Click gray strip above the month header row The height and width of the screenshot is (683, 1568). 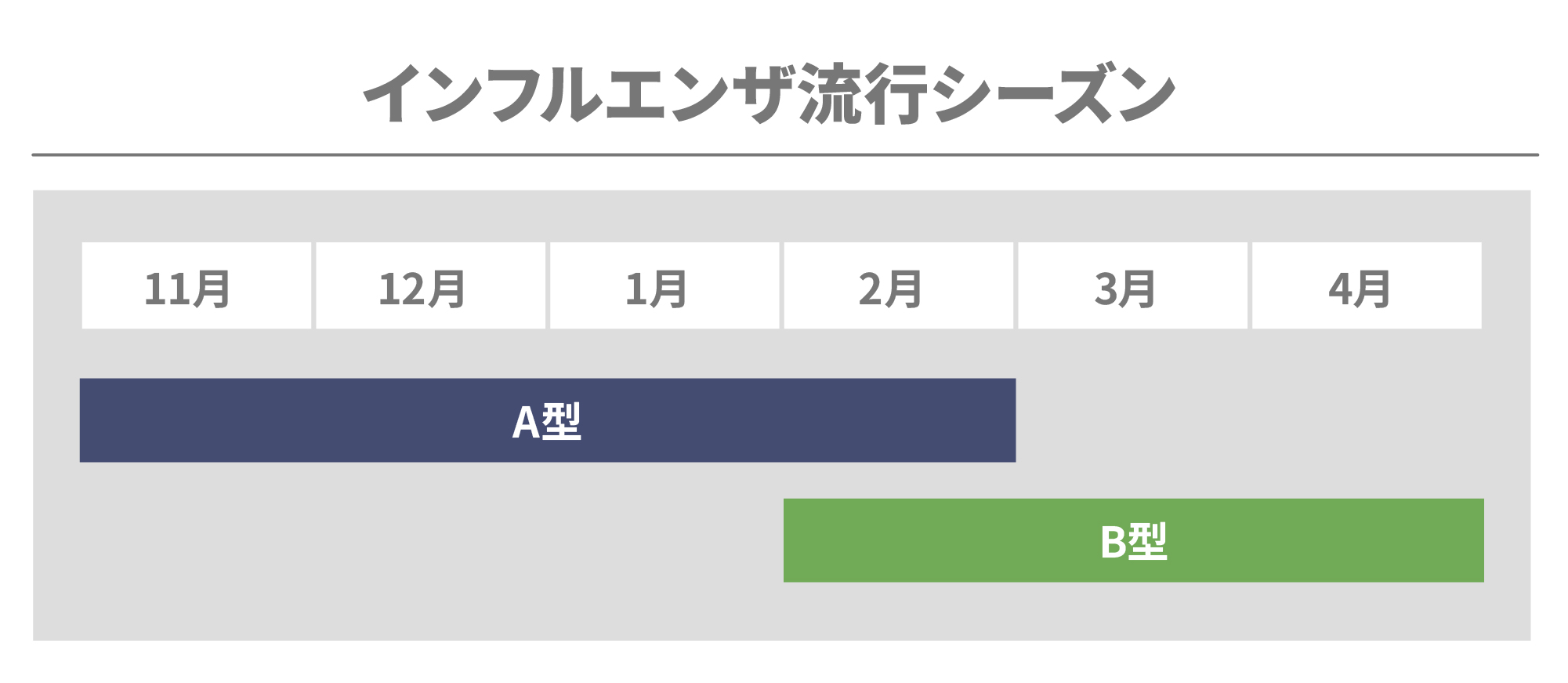pyautogui.click(x=784, y=216)
